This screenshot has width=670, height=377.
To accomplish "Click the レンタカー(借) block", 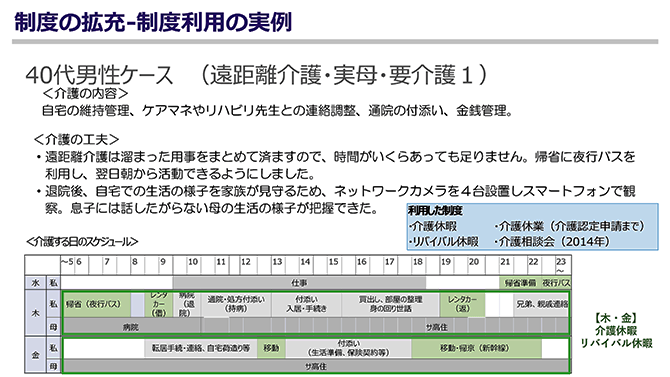I will click(159, 304).
